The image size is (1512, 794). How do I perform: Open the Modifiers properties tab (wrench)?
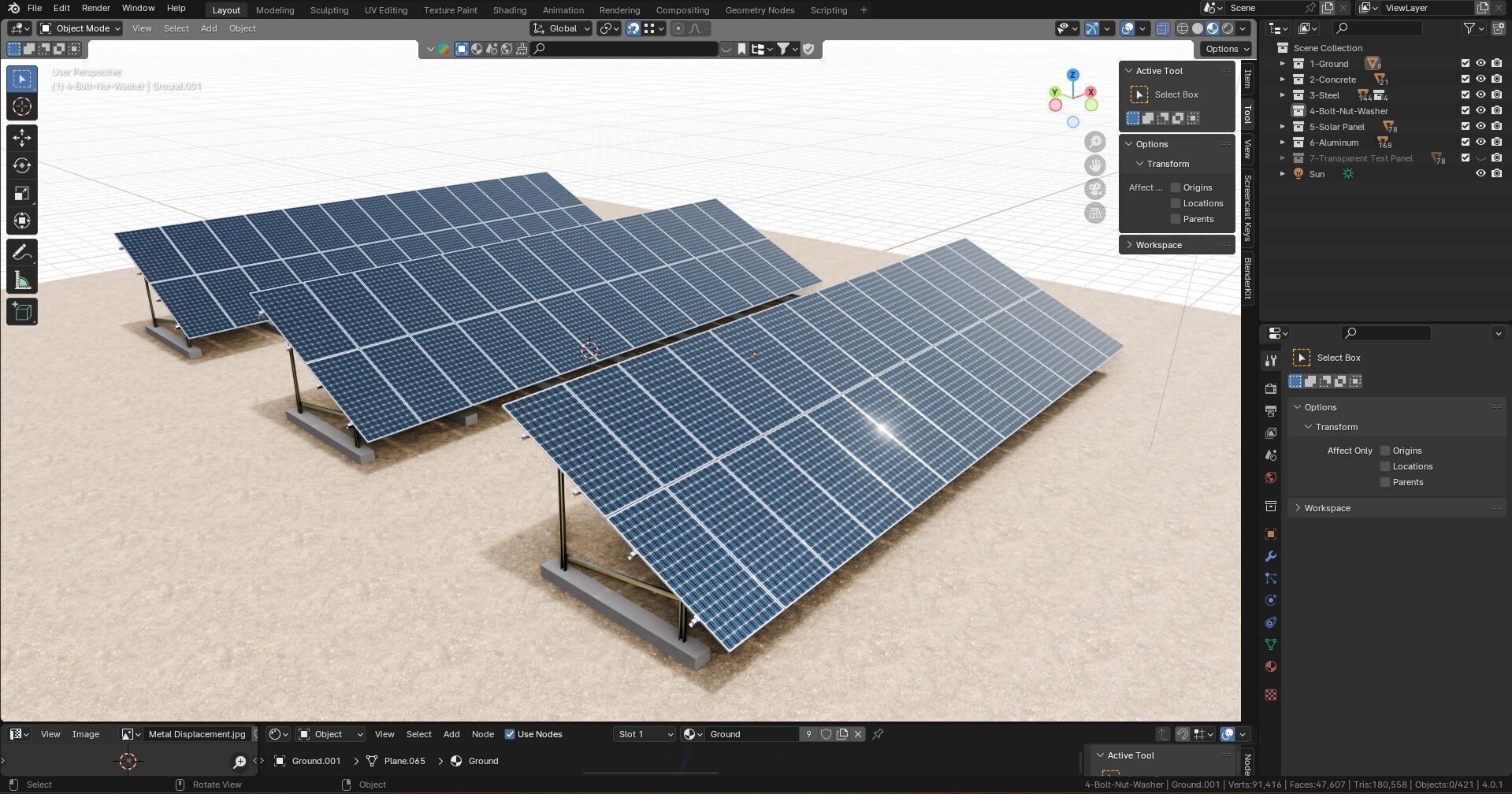pos(1270,556)
